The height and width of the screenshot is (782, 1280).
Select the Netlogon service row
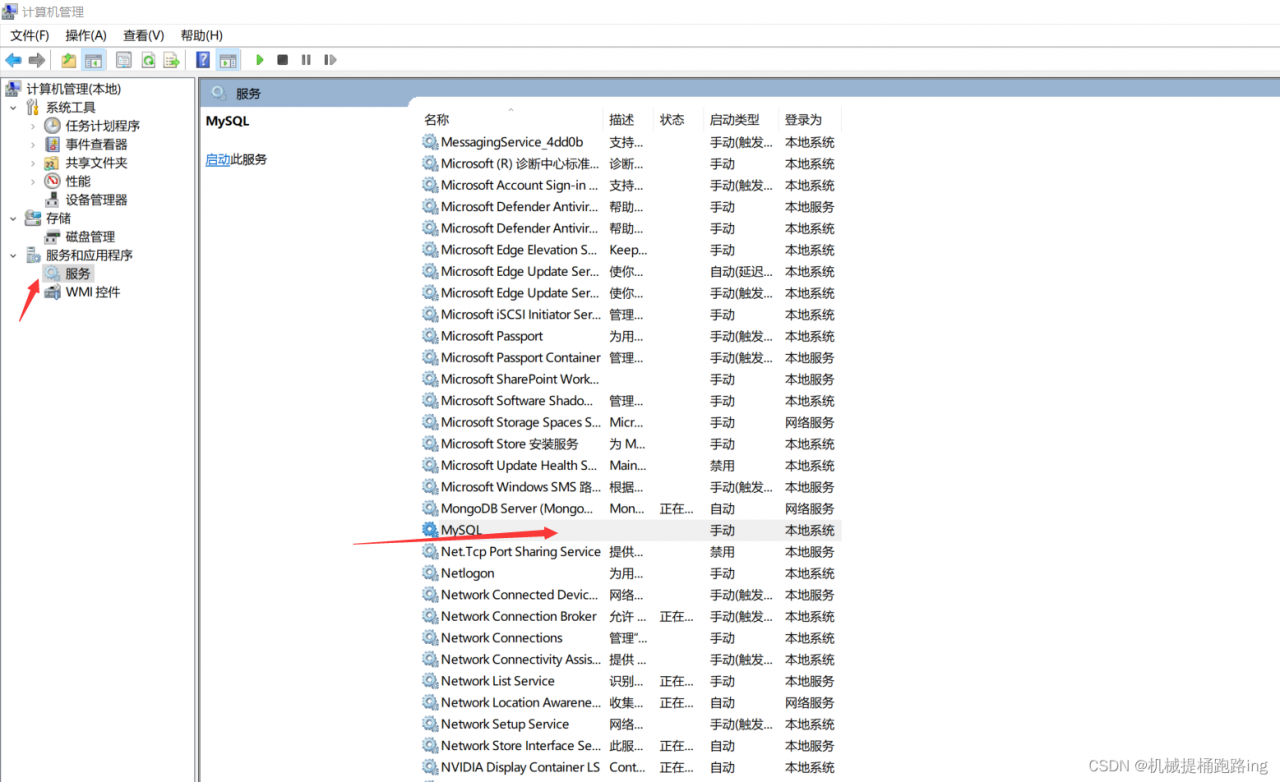click(x=630, y=573)
